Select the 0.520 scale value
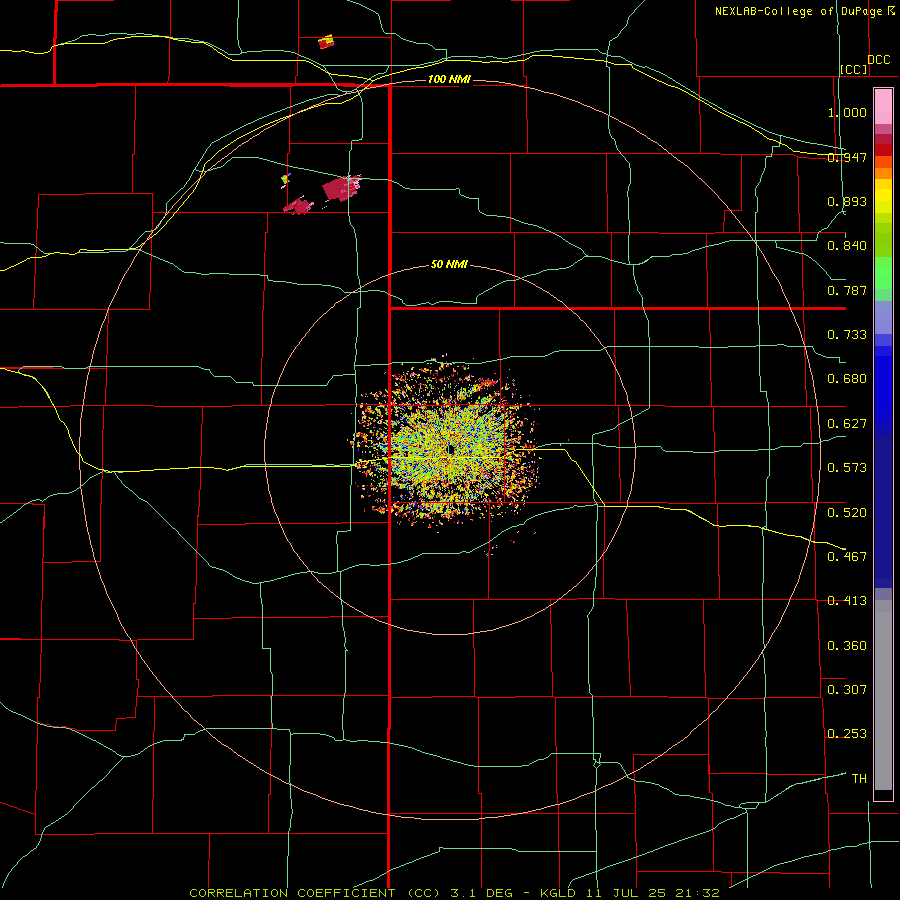 click(x=847, y=513)
